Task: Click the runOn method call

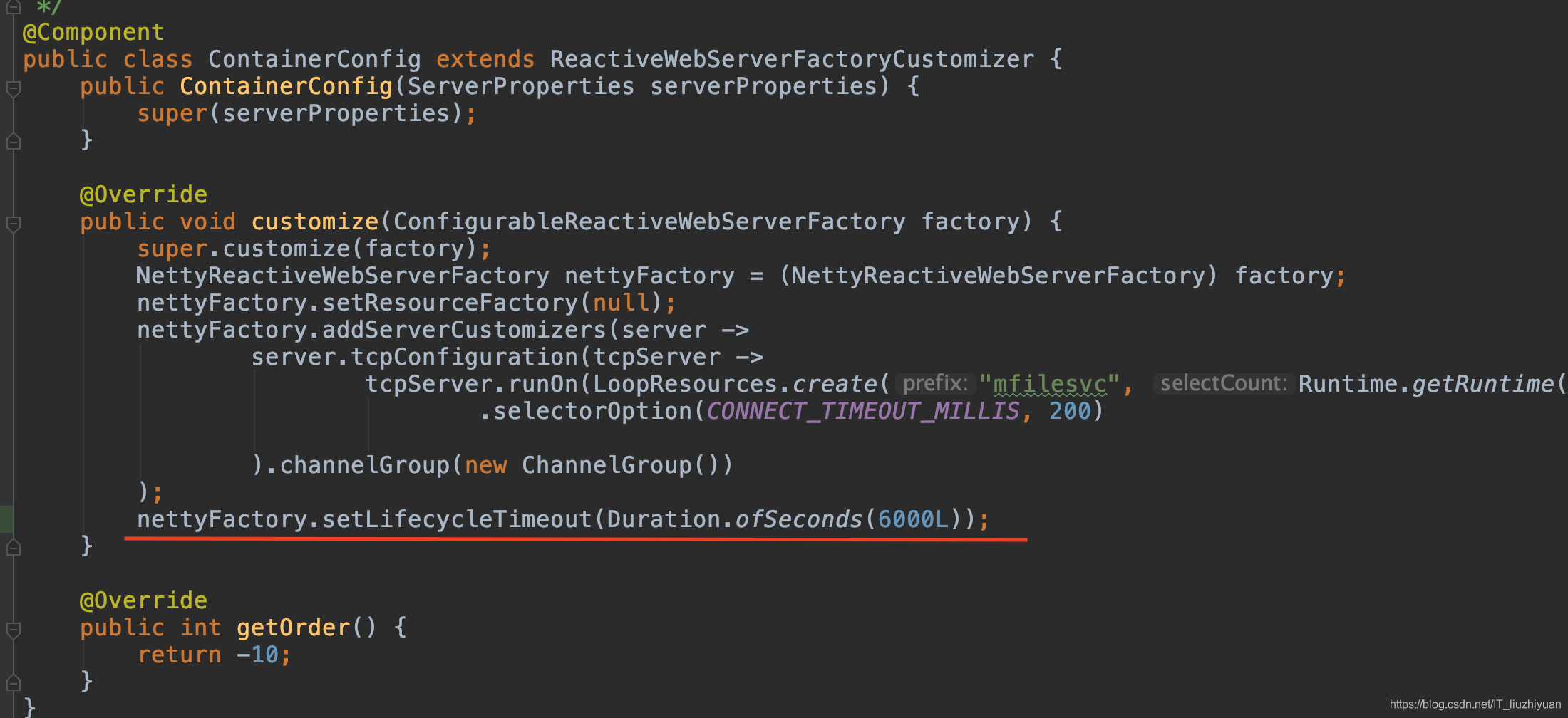Action: pos(542,384)
